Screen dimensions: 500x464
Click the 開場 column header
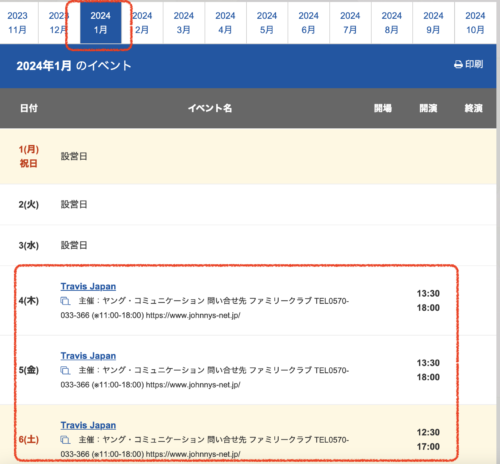[383, 108]
